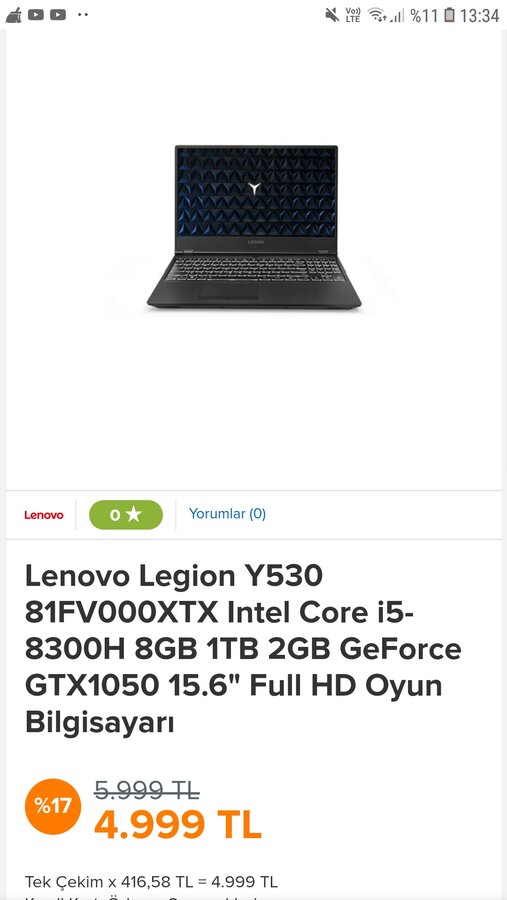The image size is (507, 900).
Task: Tap the second YouTube notification icon
Action: (x=57, y=15)
